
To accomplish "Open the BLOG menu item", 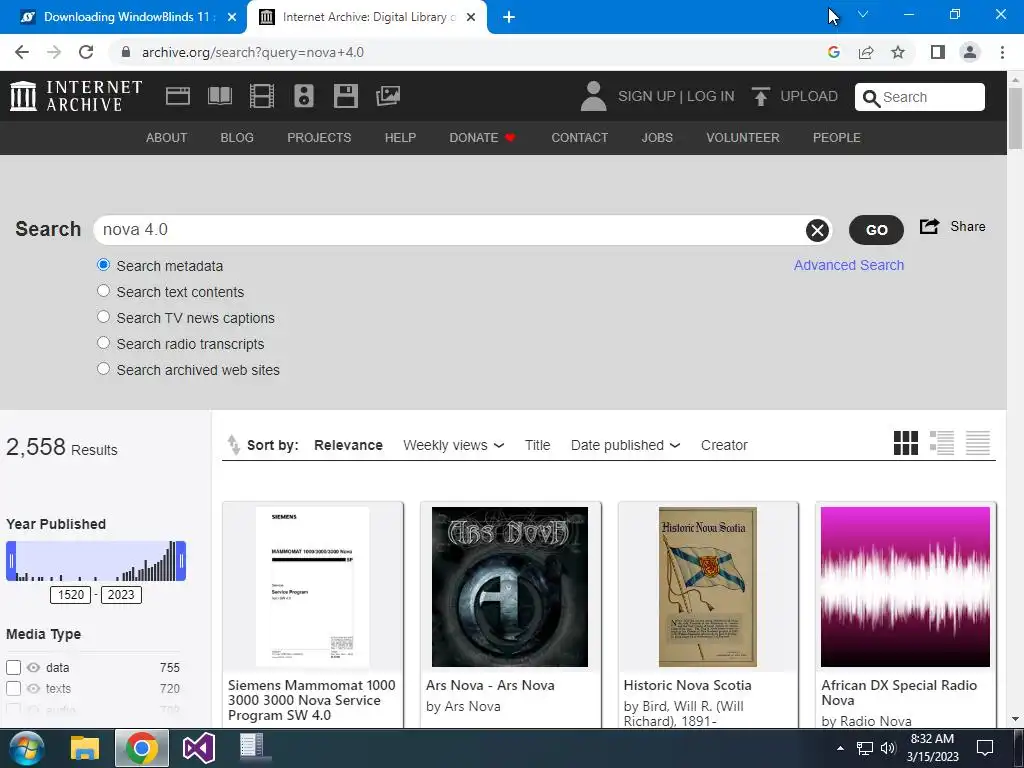I will pyautogui.click(x=237, y=138).
